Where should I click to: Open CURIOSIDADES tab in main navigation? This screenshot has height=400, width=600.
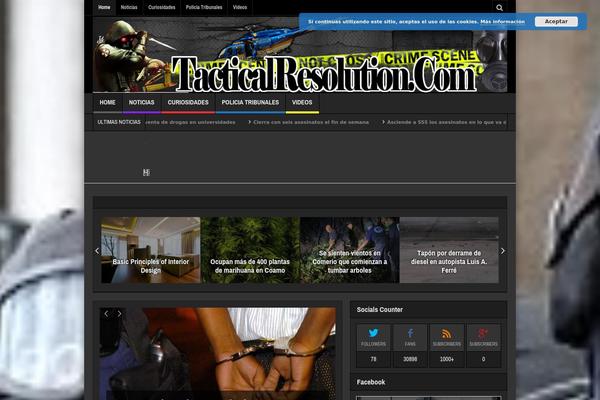click(x=188, y=103)
